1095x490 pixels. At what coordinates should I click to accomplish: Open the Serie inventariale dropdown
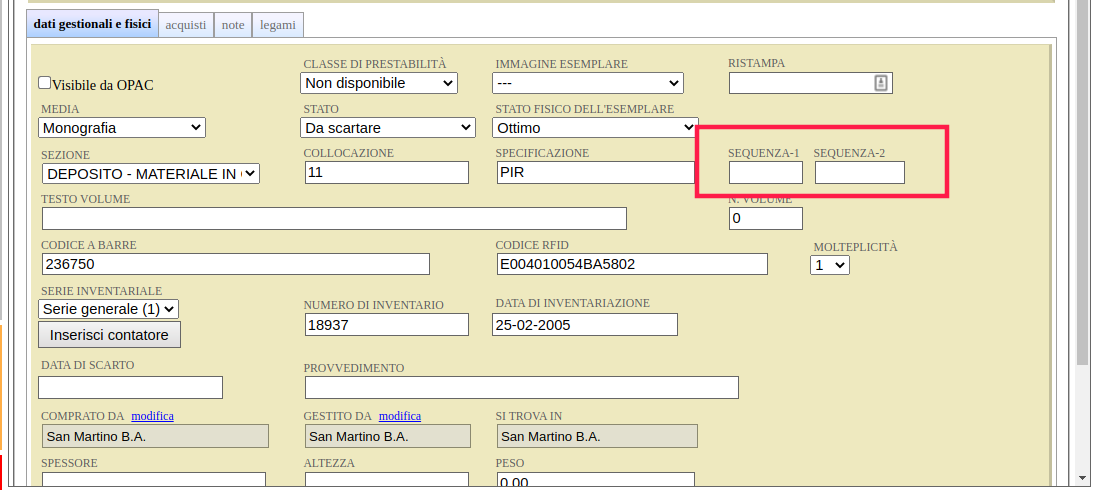pyautogui.click(x=108, y=309)
